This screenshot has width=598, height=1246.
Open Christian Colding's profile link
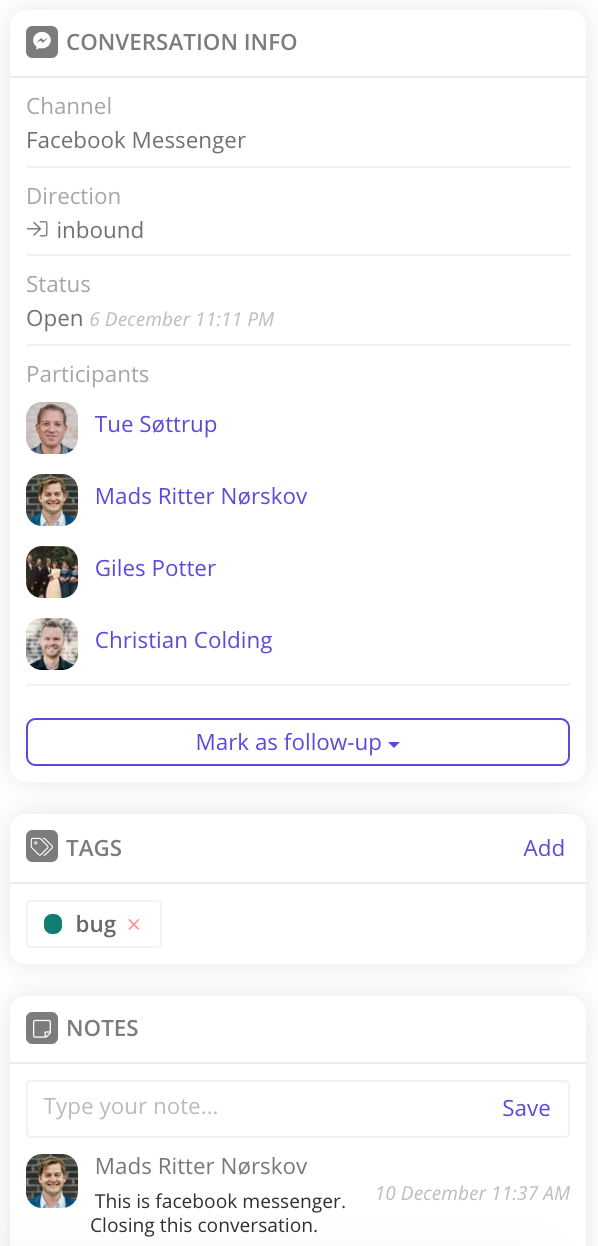(x=184, y=640)
